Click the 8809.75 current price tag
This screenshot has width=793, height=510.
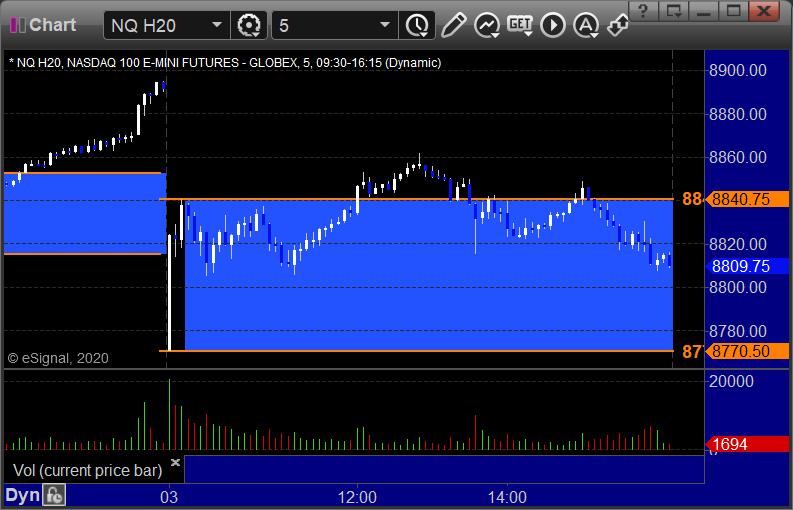[x=747, y=266]
